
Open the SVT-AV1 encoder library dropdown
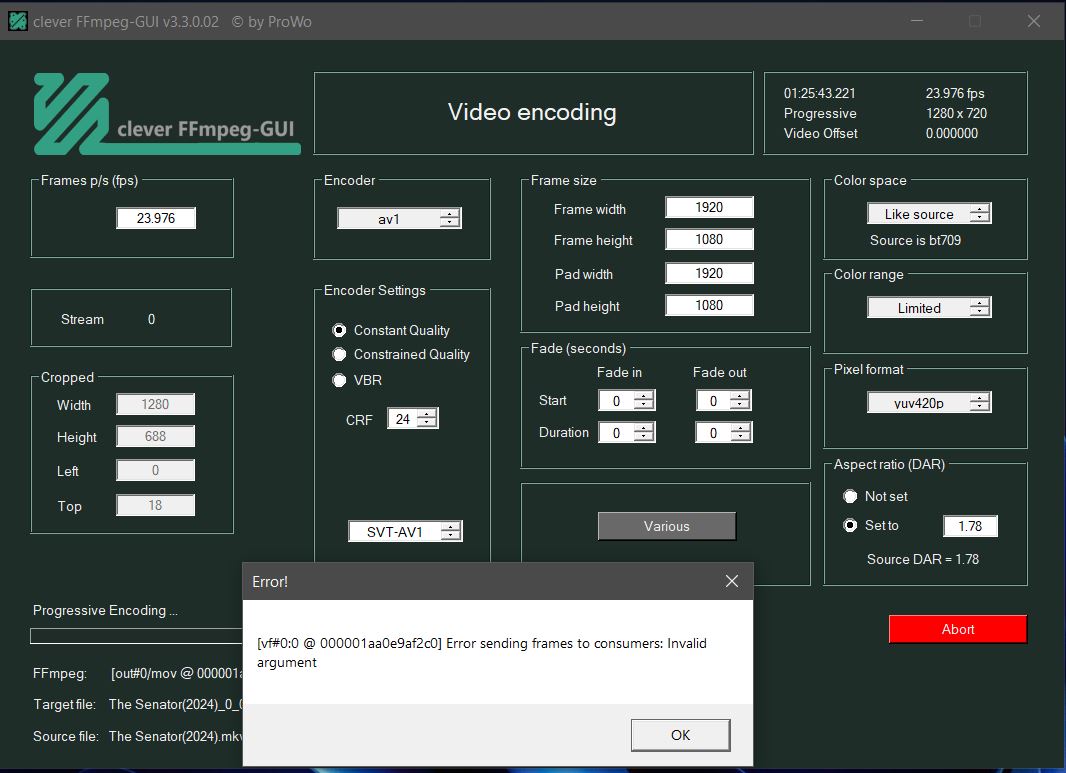pyautogui.click(x=405, y=531)
